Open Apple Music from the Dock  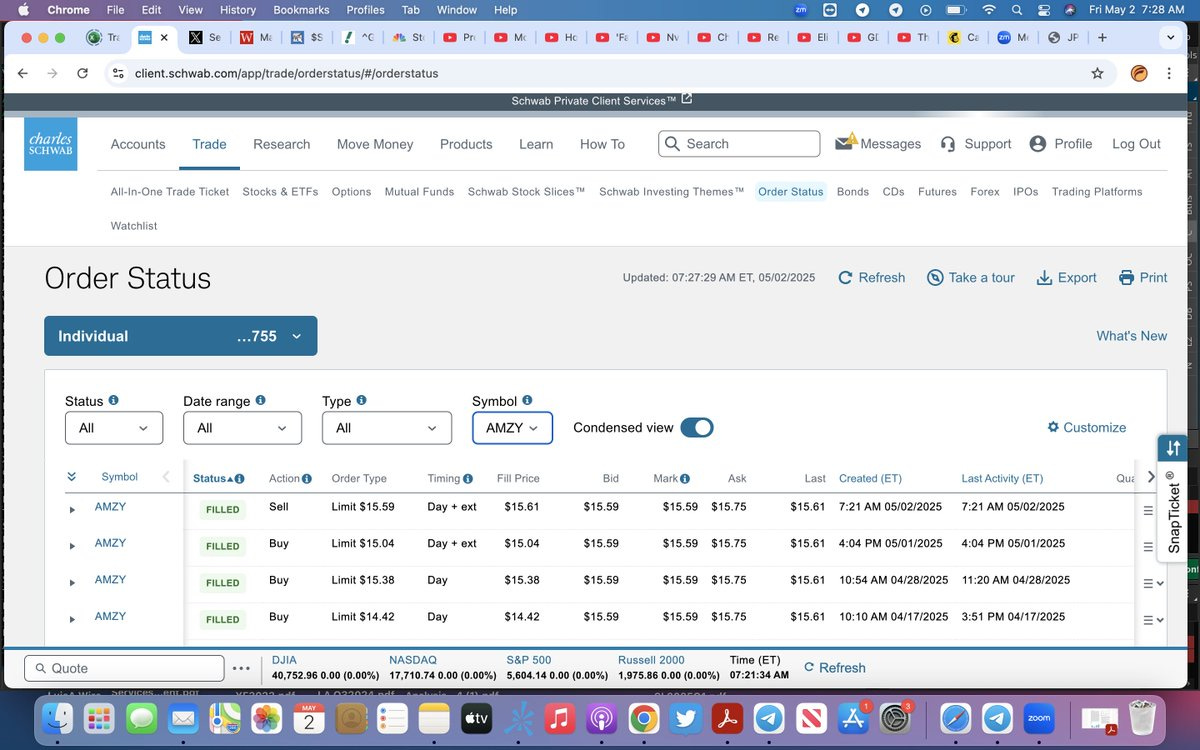click(559, 718)
